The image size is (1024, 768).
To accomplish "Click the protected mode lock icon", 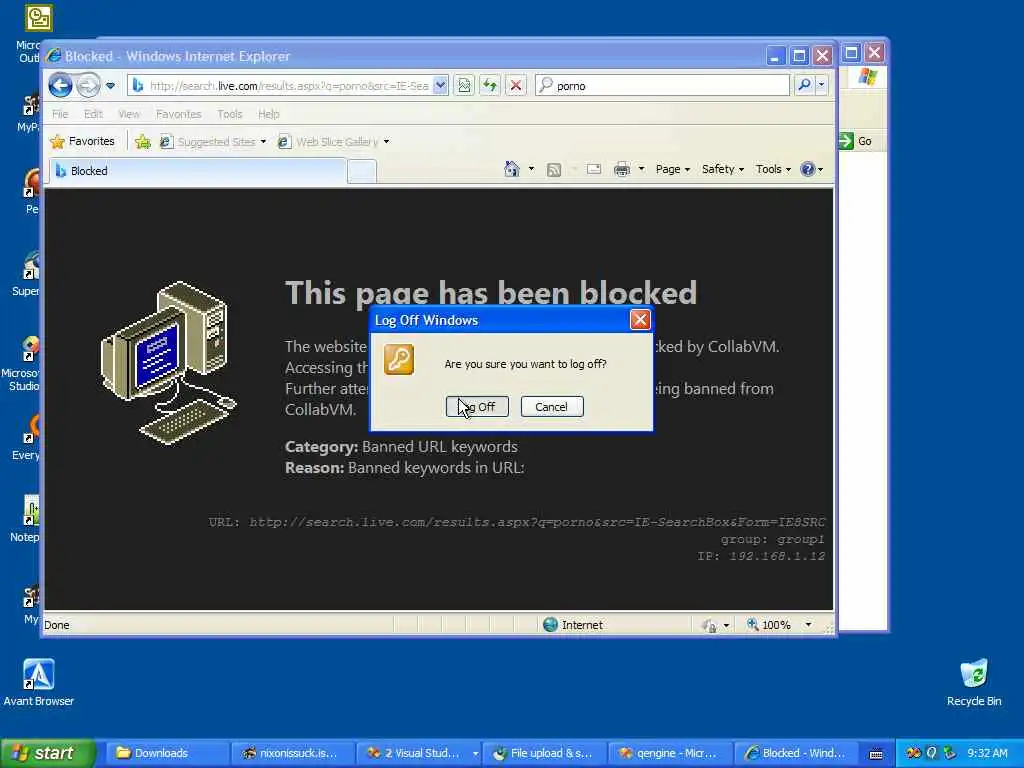I will 709,626.
